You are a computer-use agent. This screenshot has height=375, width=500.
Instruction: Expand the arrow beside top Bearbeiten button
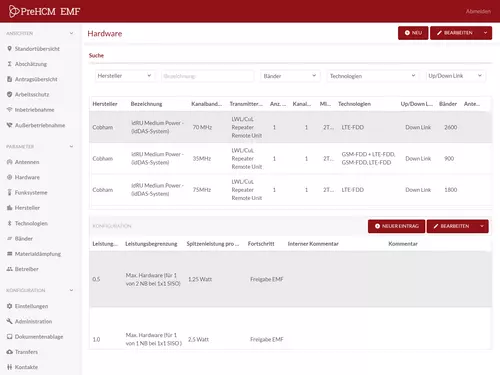click(485, 33)
